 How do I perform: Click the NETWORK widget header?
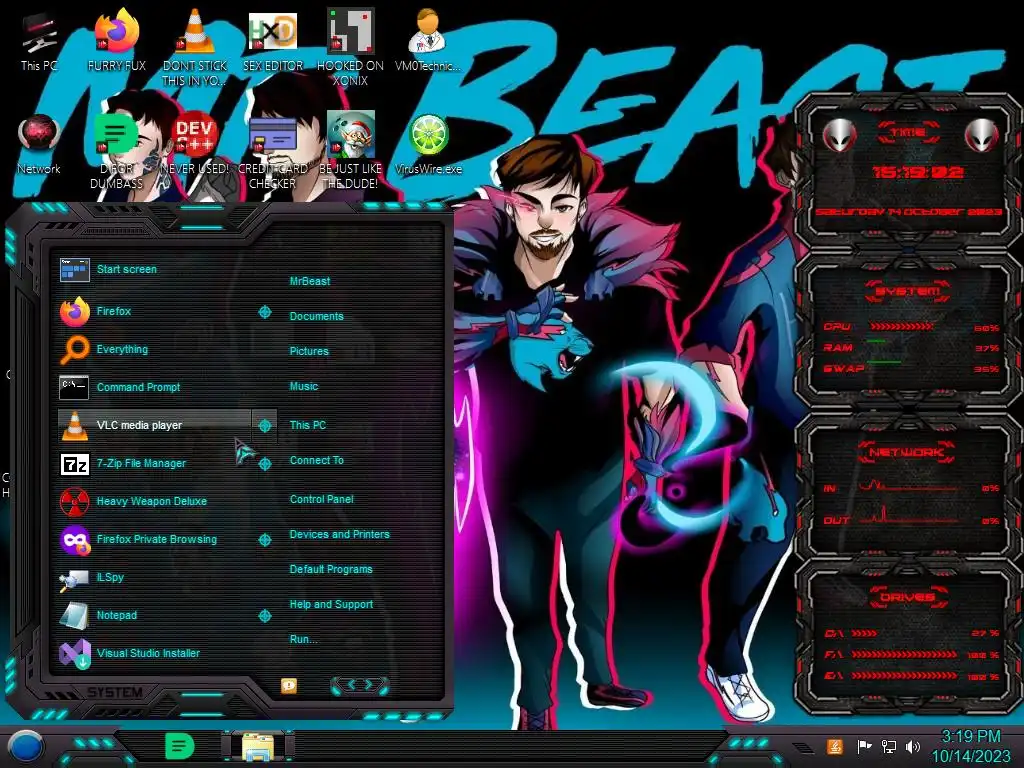click(x=907, y=452)
